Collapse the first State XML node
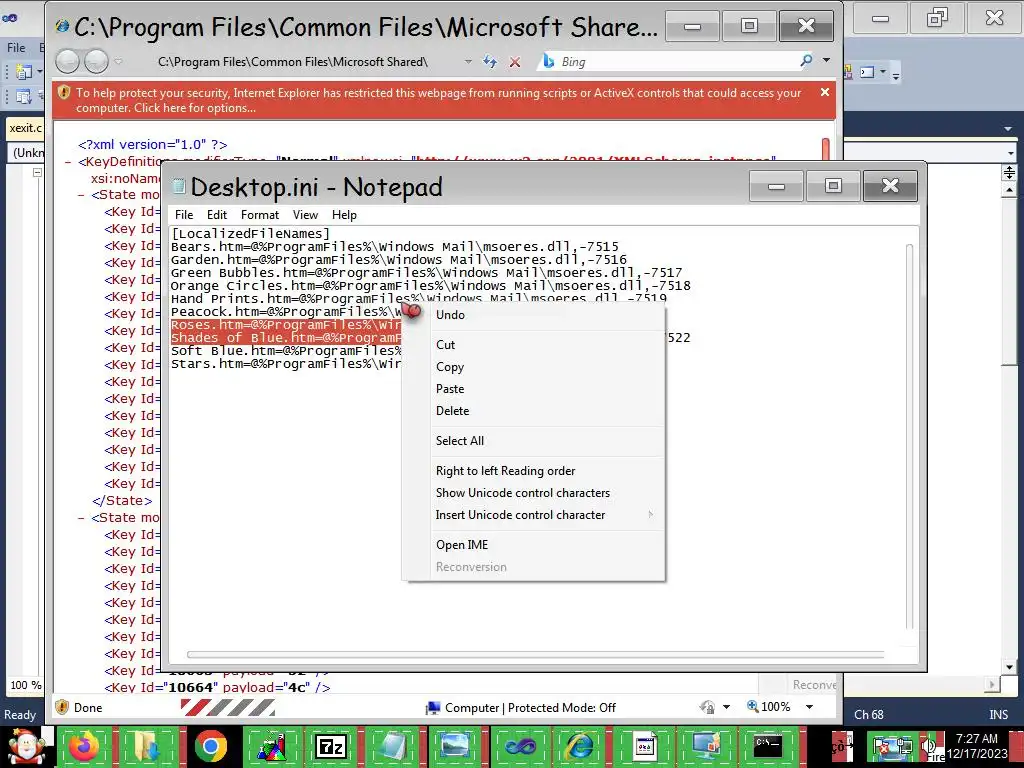1024x768 pixels. (81, 195)
